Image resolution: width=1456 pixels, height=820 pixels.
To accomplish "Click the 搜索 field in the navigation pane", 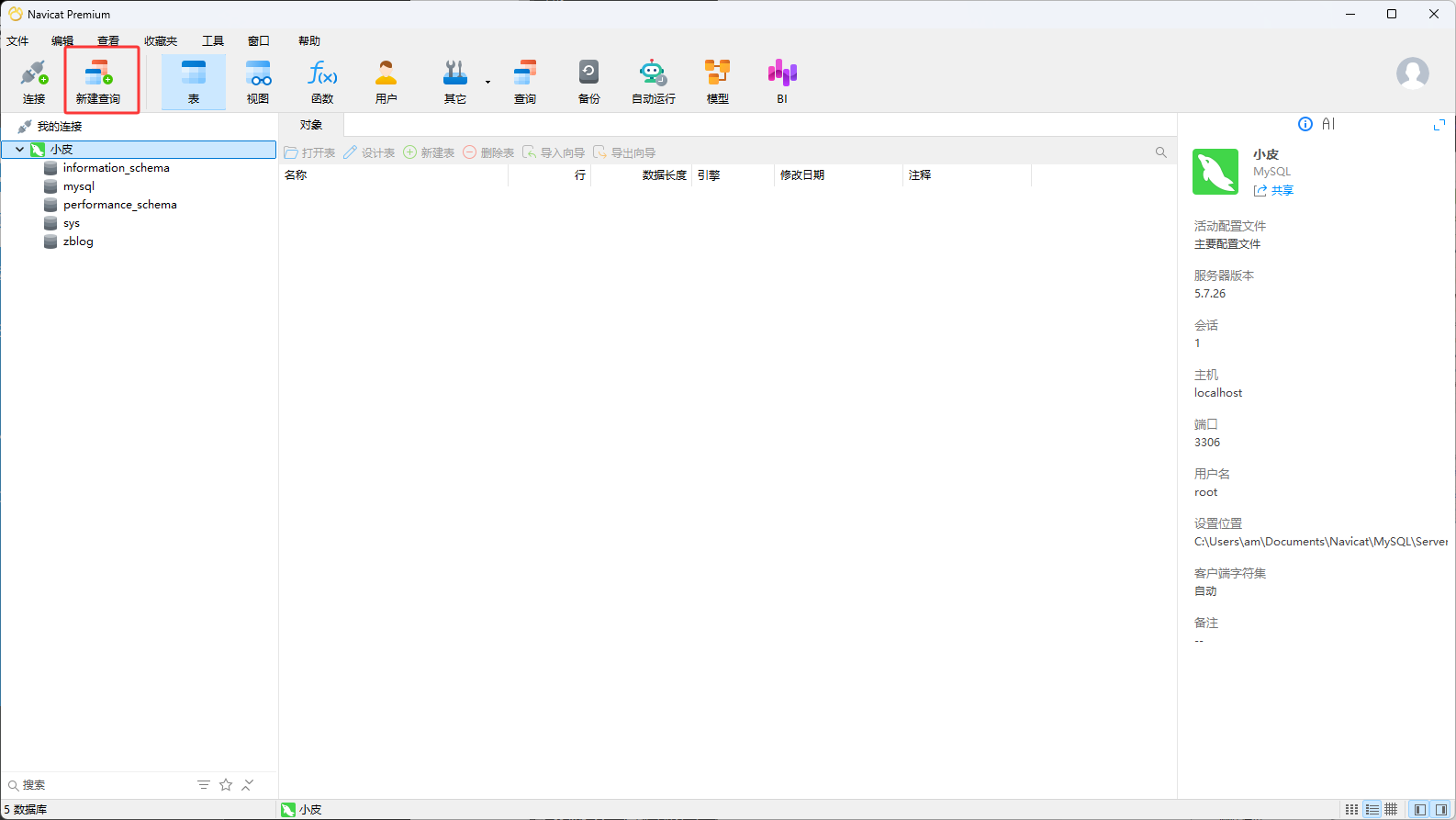I will tap(96, 785).
